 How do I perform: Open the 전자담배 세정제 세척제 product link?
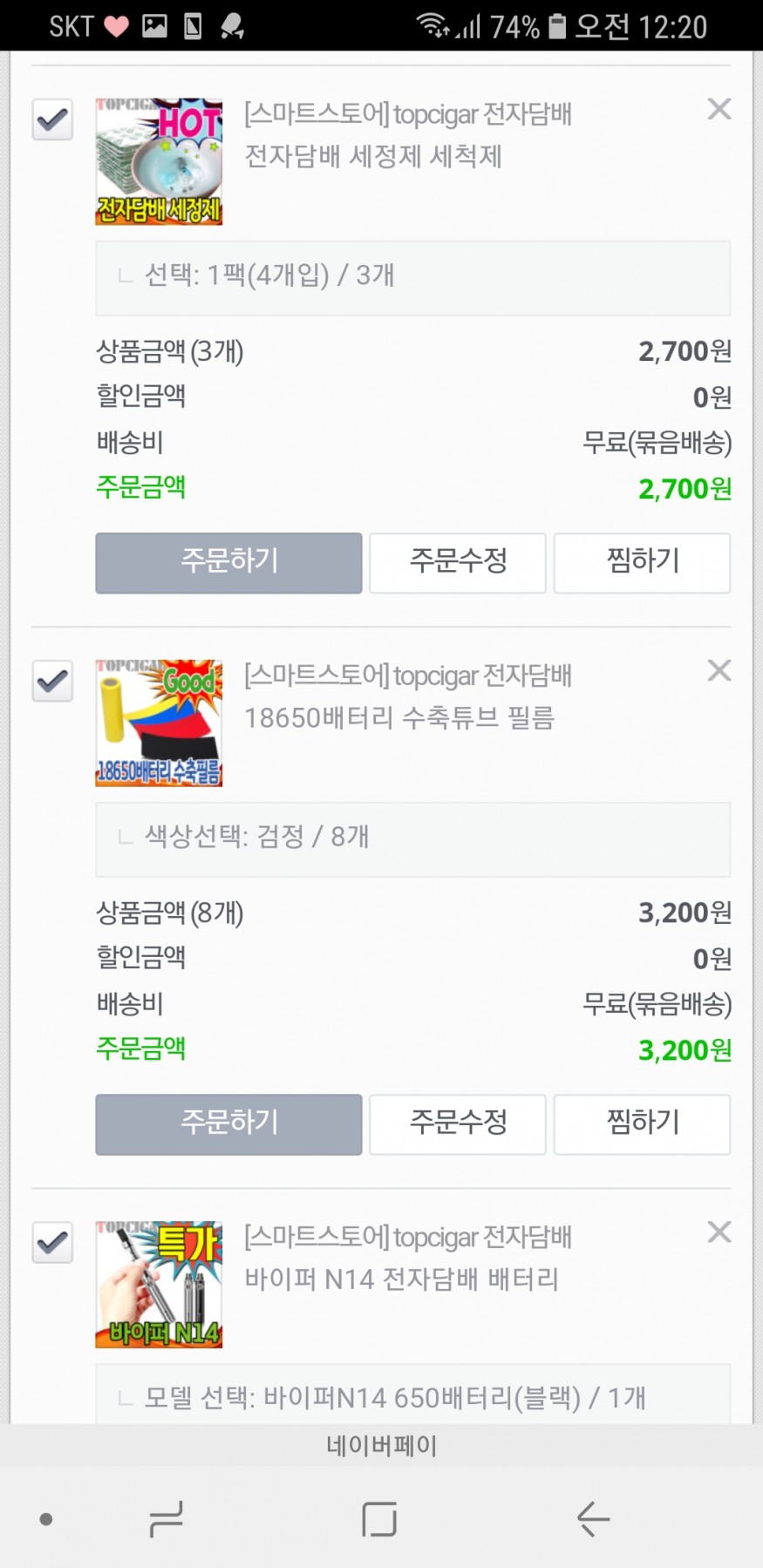pyautogui.click(x=373, y=157)
